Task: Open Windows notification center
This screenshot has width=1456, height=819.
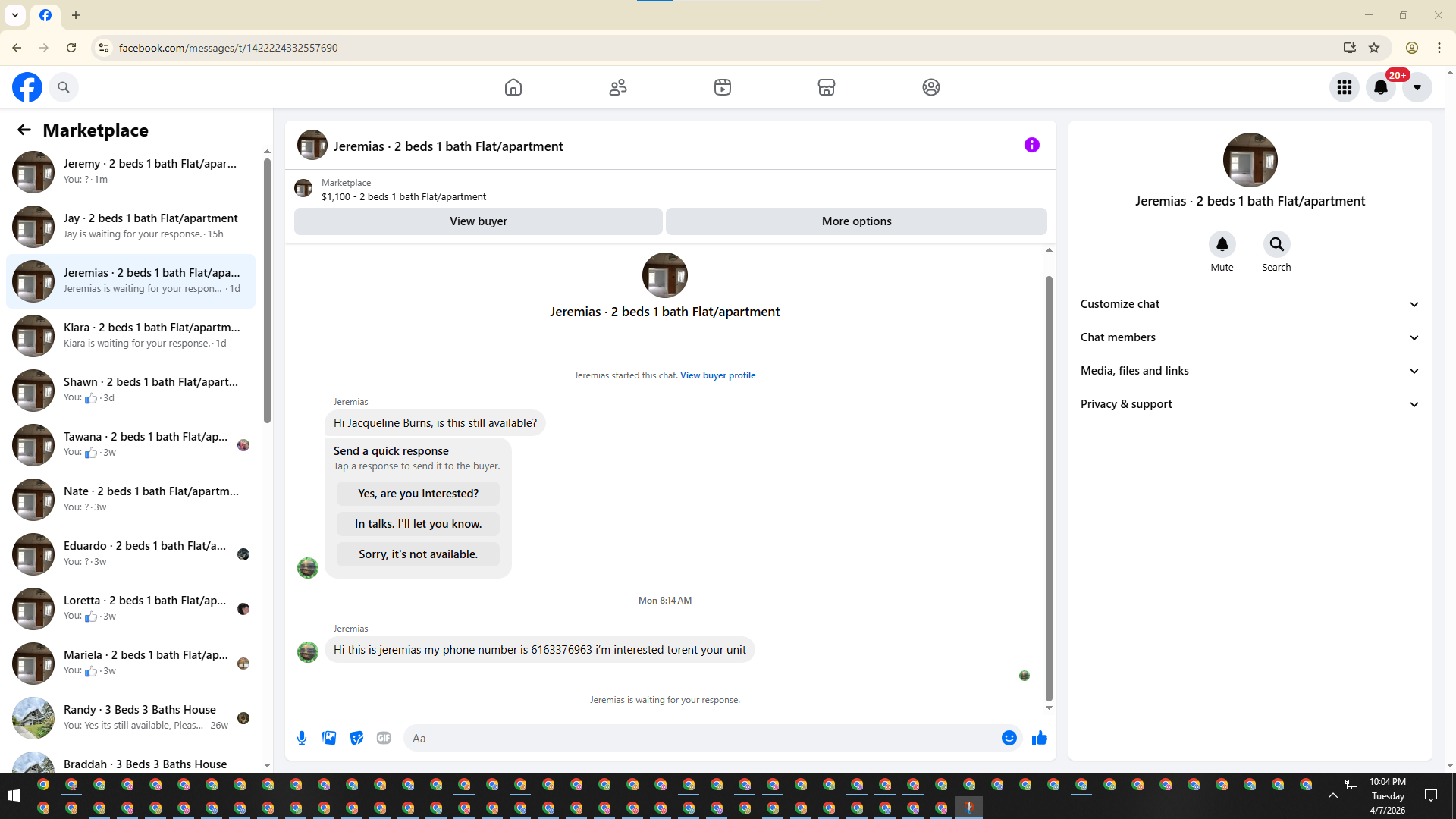Action: pyautogui.click(x=1431, y=795)
